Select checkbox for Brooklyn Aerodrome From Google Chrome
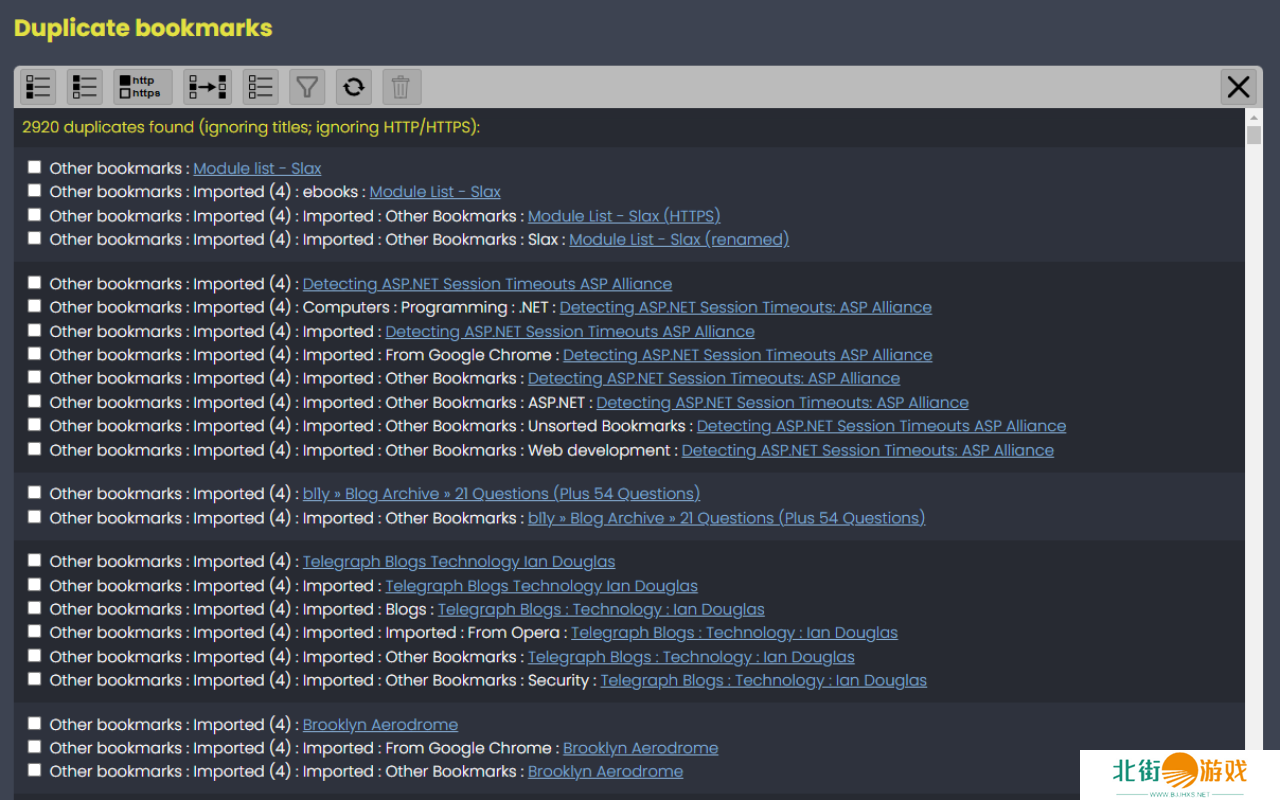Viewport: 1280px width, 800px height. pyautogui.click(x=35, y=747)
